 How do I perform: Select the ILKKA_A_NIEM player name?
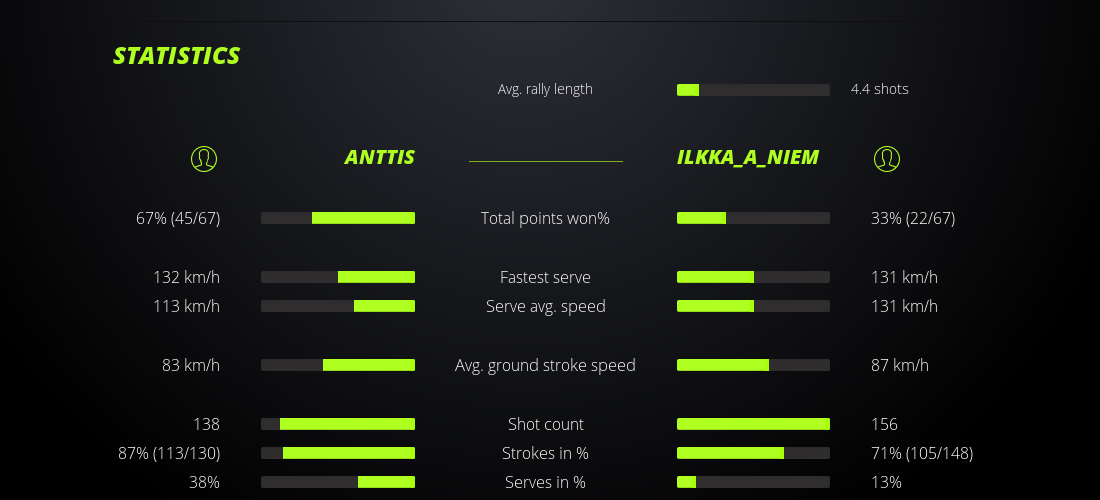click(x=747, y=157)
